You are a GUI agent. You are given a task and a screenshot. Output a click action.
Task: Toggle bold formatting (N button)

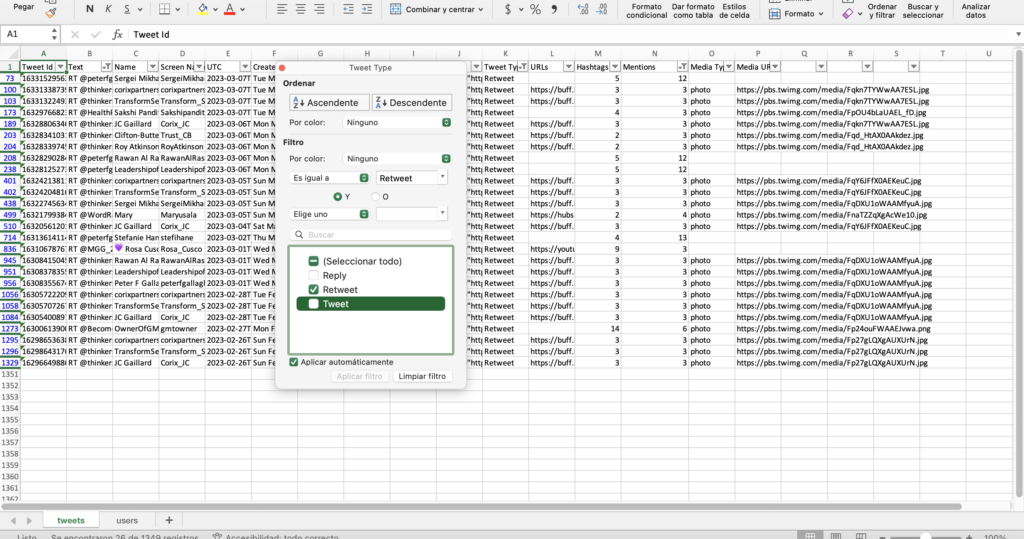pos(91,9)
